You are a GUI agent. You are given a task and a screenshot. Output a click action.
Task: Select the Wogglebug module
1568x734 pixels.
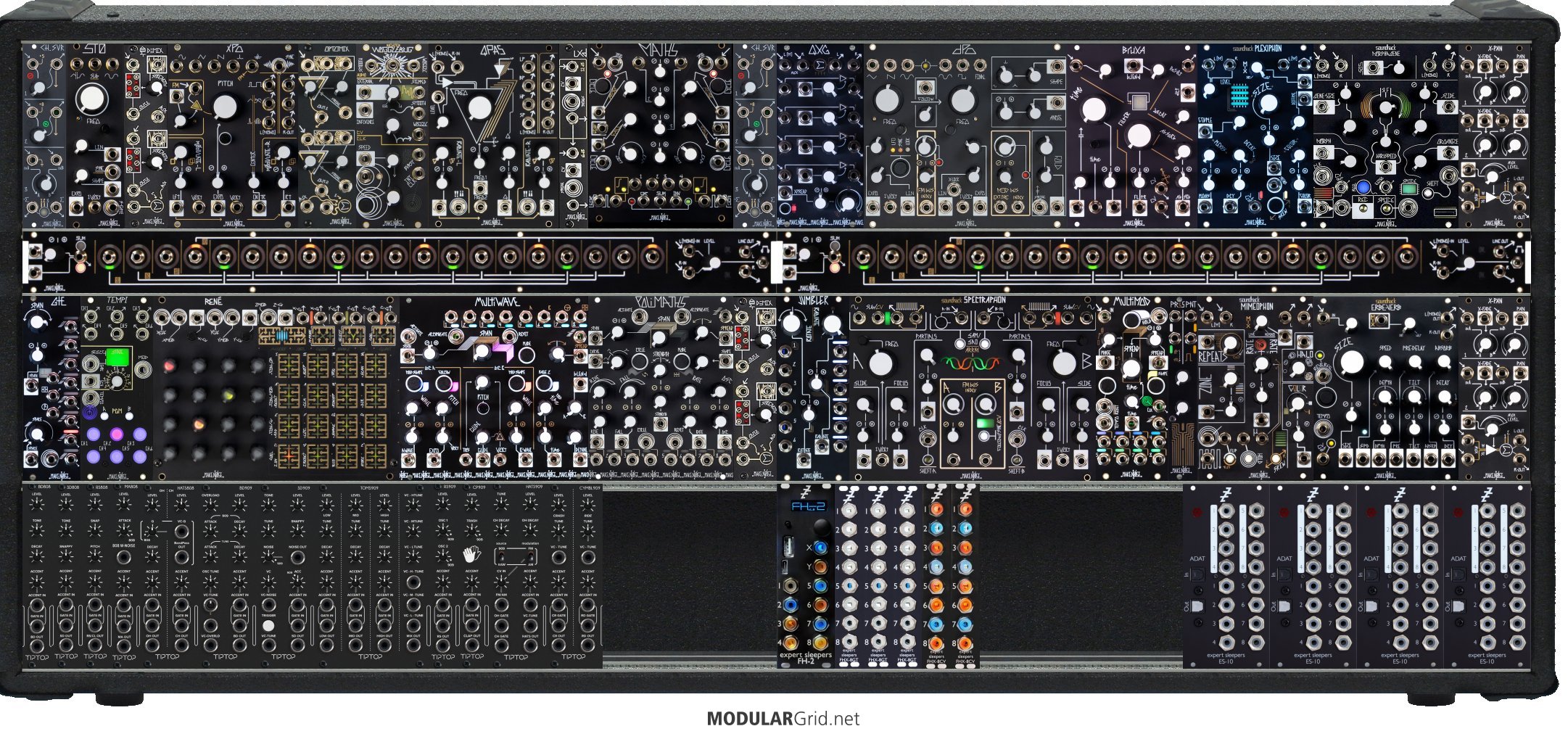[x=392, y=135]
